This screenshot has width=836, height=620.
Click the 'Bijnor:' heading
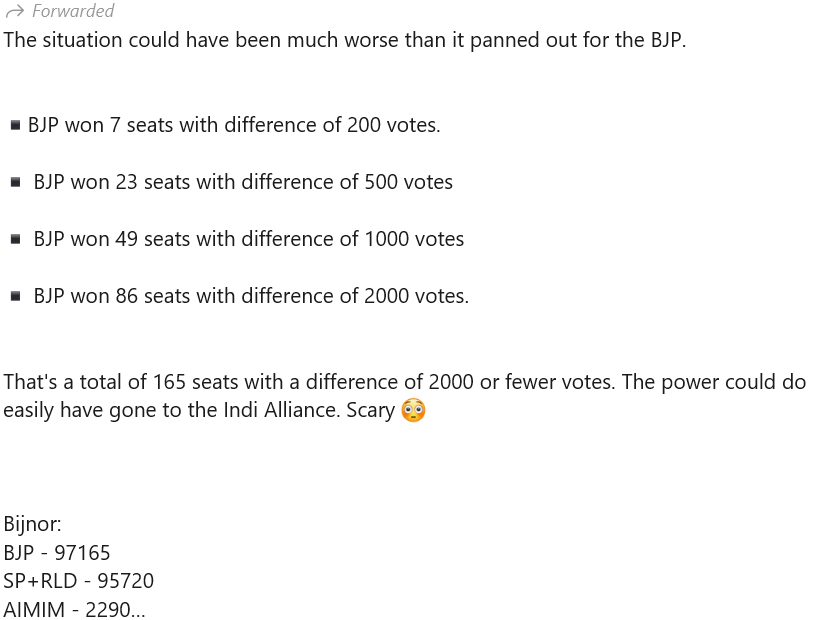pyautogui.click(x=32, y=524)
